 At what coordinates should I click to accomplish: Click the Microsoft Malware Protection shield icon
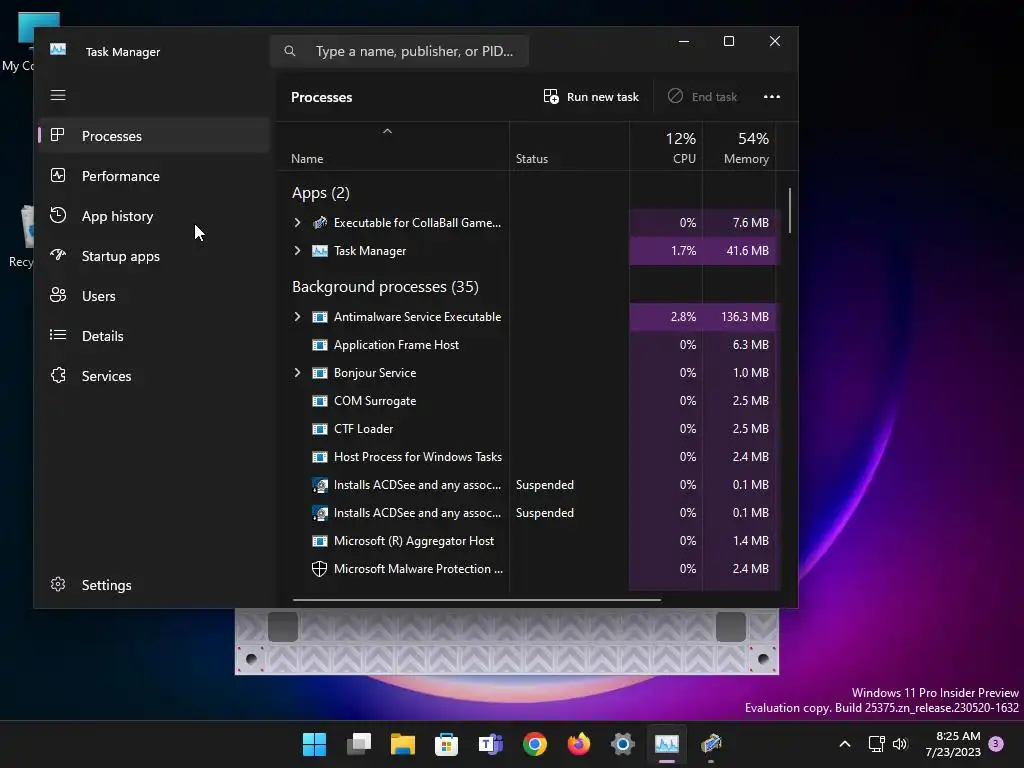319,569
